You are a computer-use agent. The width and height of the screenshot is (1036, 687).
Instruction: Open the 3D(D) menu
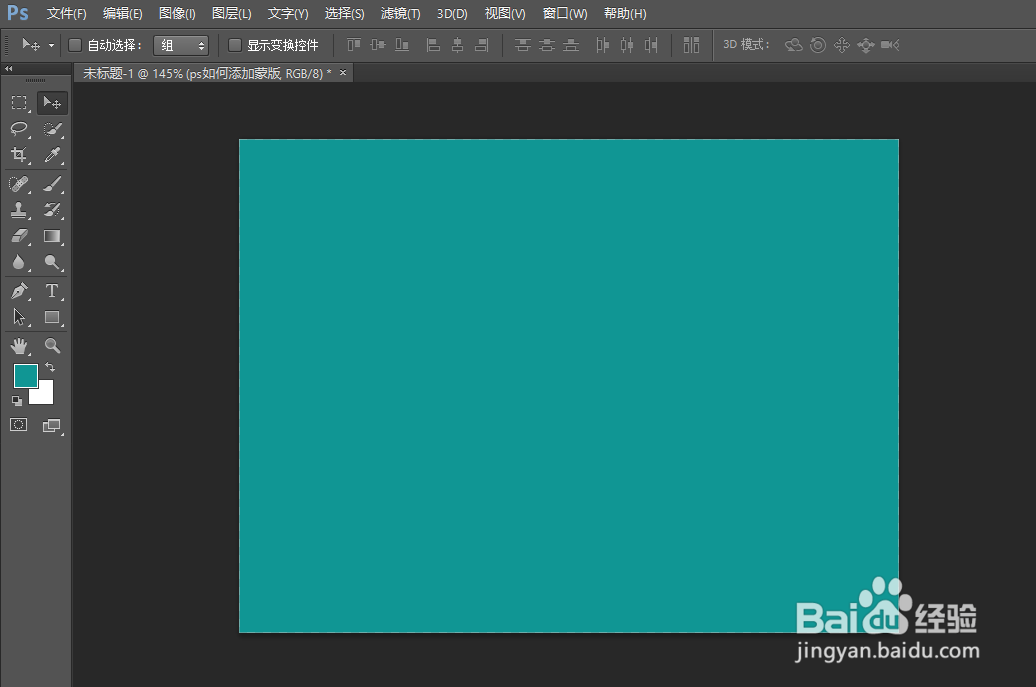click(452, 13)
